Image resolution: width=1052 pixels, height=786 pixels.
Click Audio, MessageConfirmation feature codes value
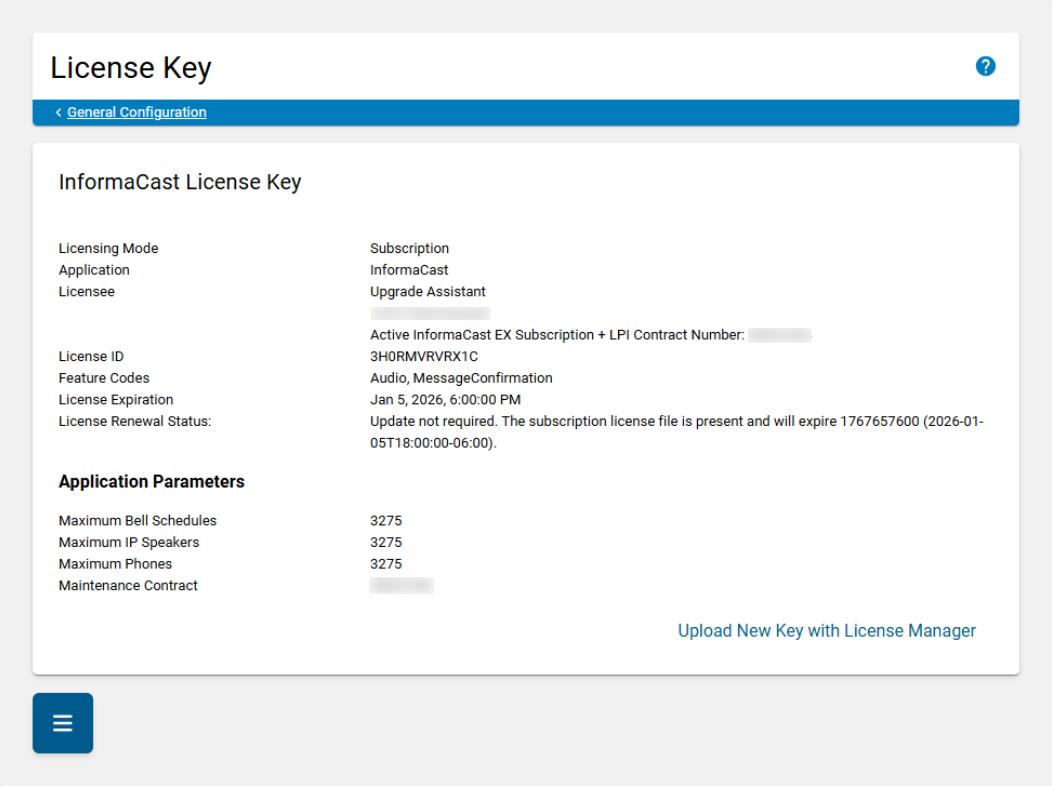[x=461, y=378]
